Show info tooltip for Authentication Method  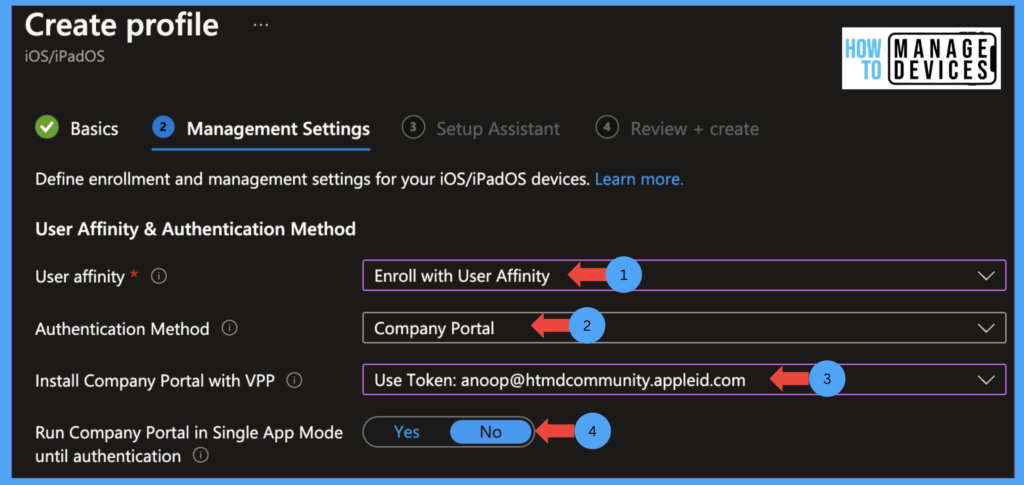(x=229, y=328)
